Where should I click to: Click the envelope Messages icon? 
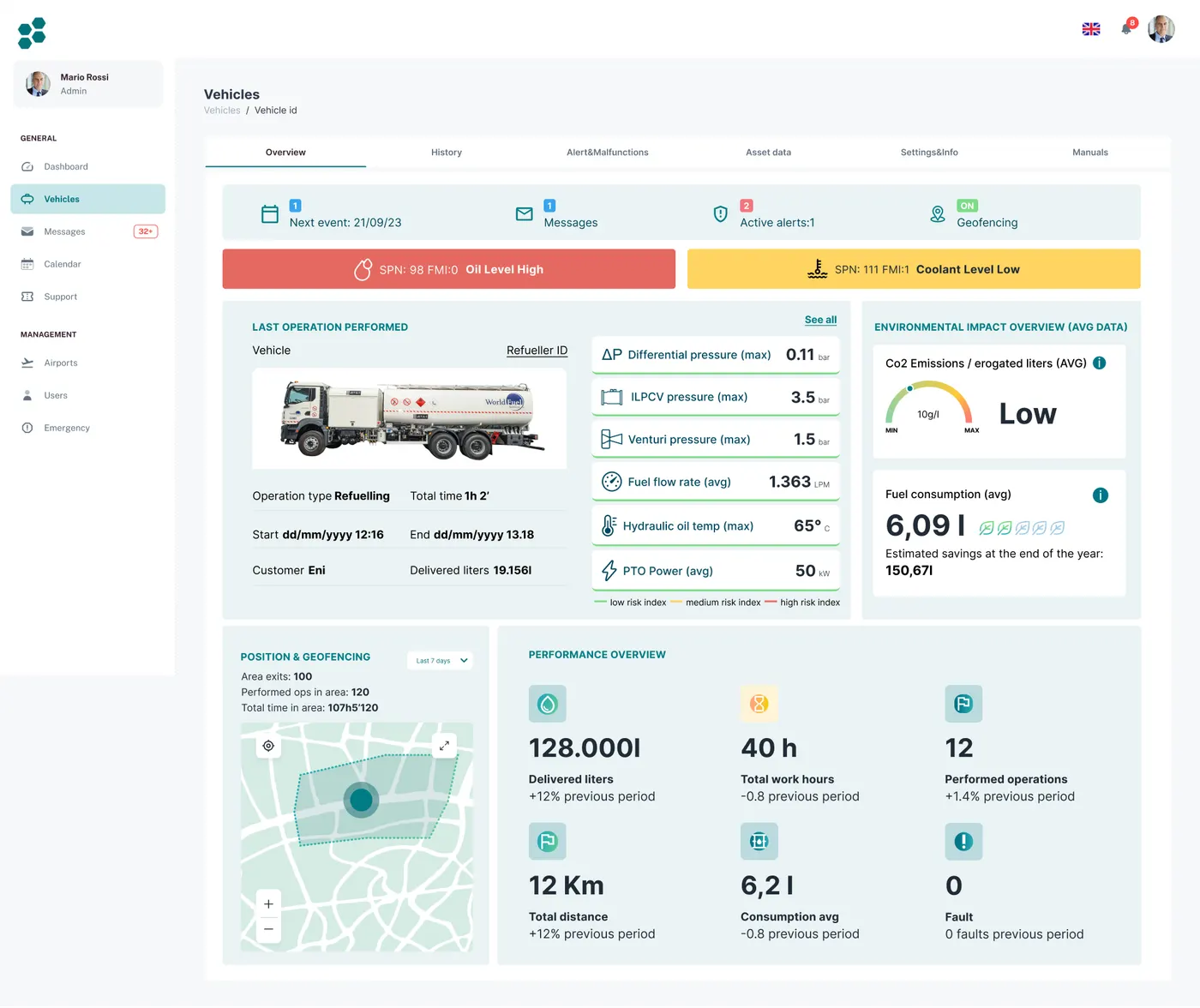[x=525, y=214]
